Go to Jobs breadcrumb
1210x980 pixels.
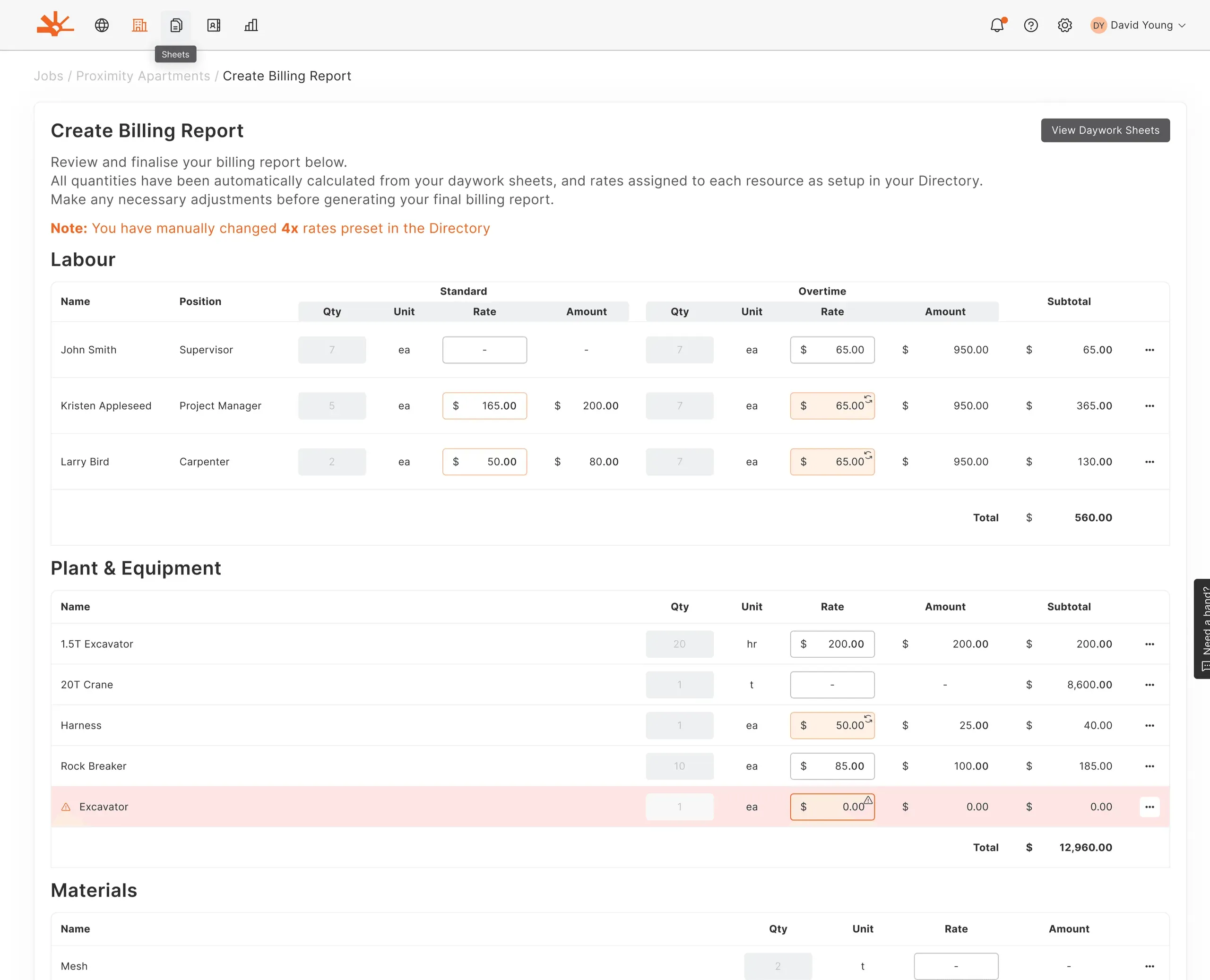tap(49, 76)
